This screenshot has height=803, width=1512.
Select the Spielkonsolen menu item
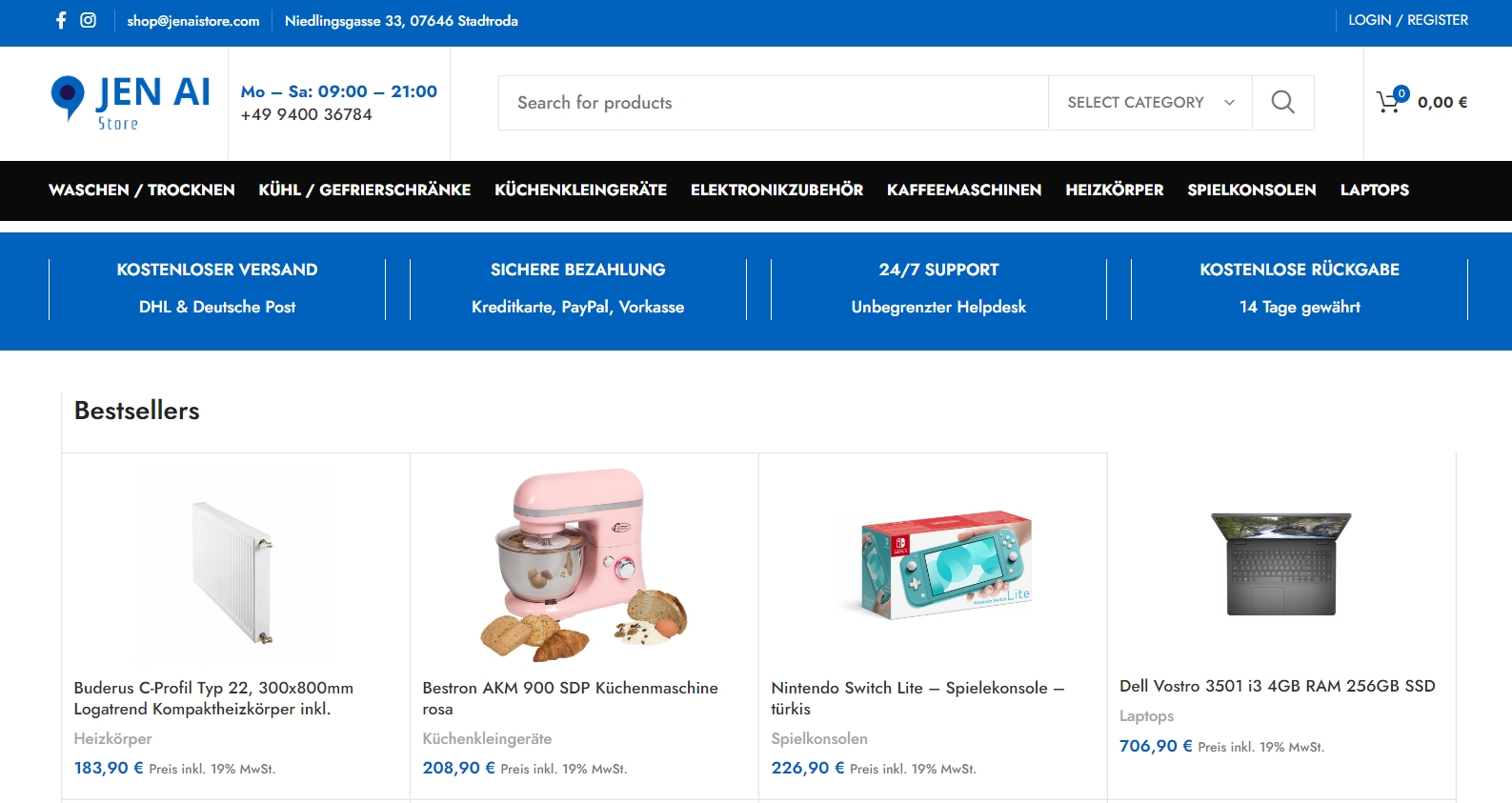coord(1251,190)
